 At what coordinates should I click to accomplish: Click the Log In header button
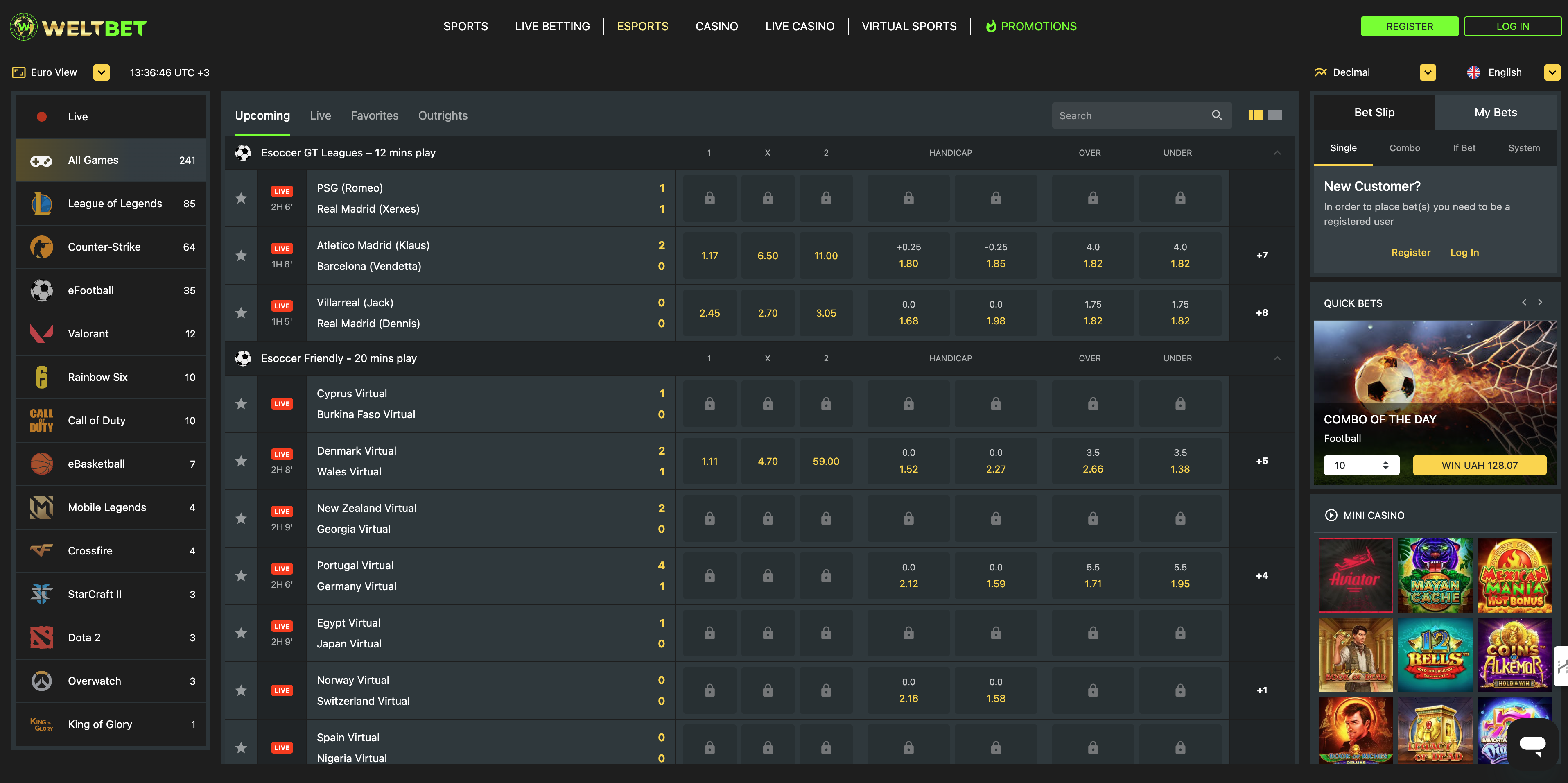[x=1512, y=26]
